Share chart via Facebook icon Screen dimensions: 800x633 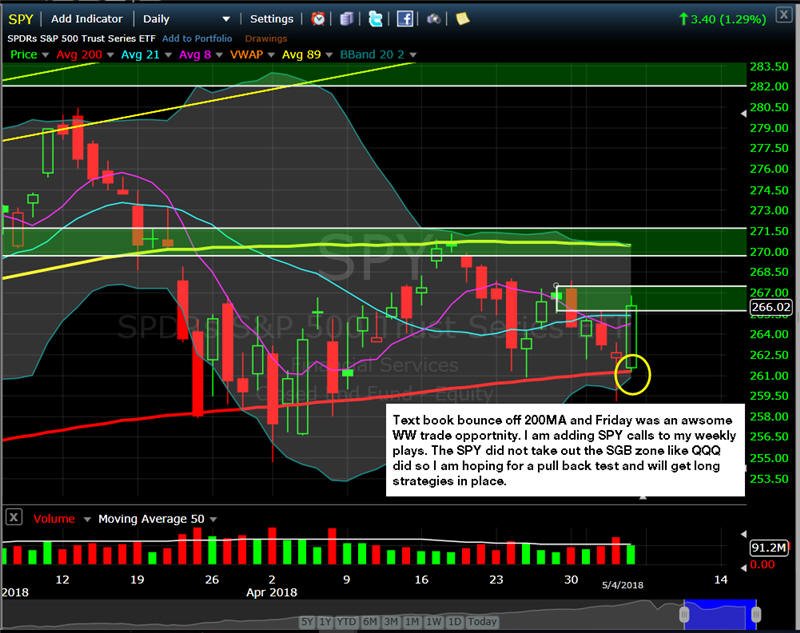[x=405, y=19]
